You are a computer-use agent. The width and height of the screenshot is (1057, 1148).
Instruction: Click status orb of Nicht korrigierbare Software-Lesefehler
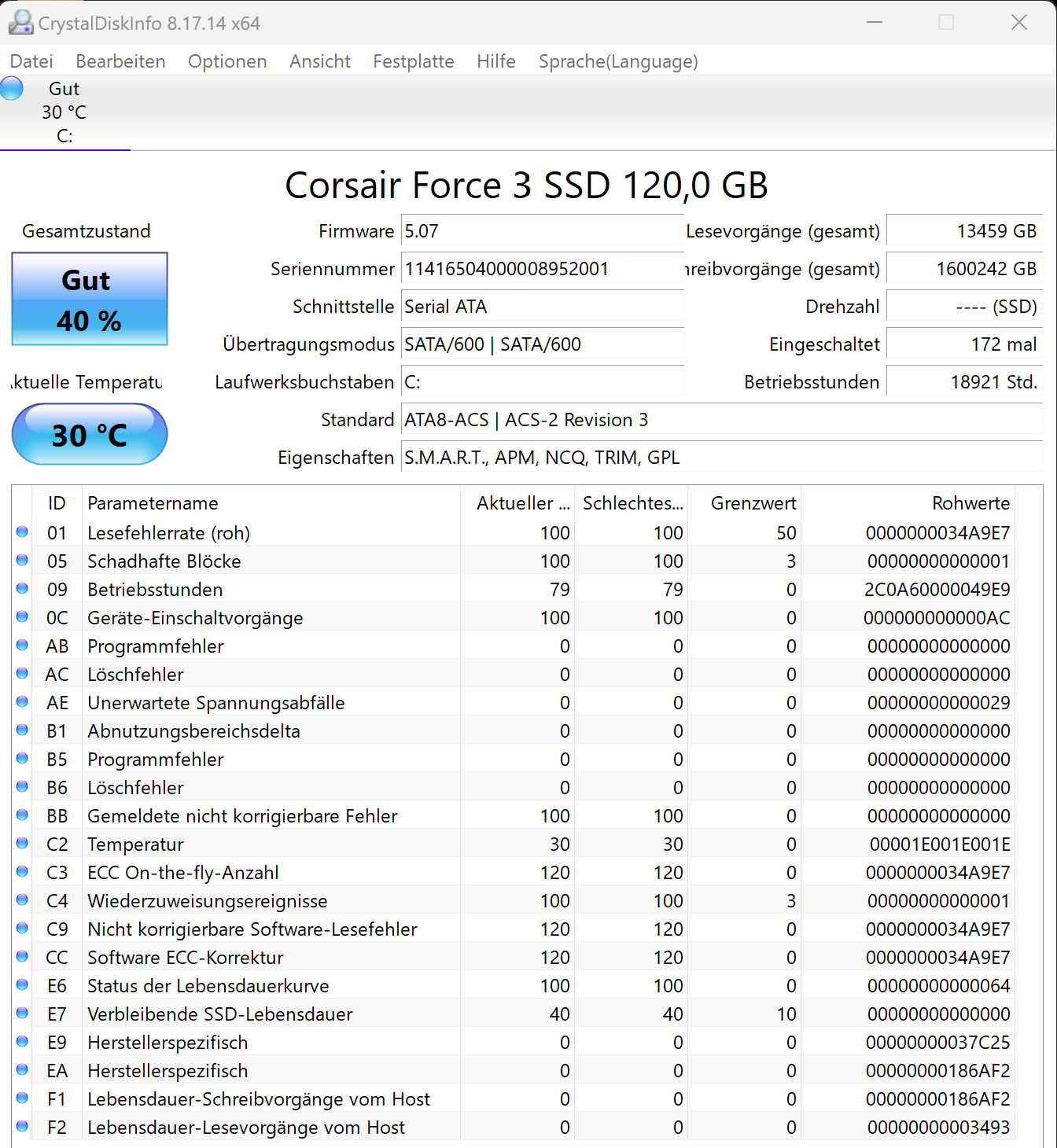(x=22, y=928)
